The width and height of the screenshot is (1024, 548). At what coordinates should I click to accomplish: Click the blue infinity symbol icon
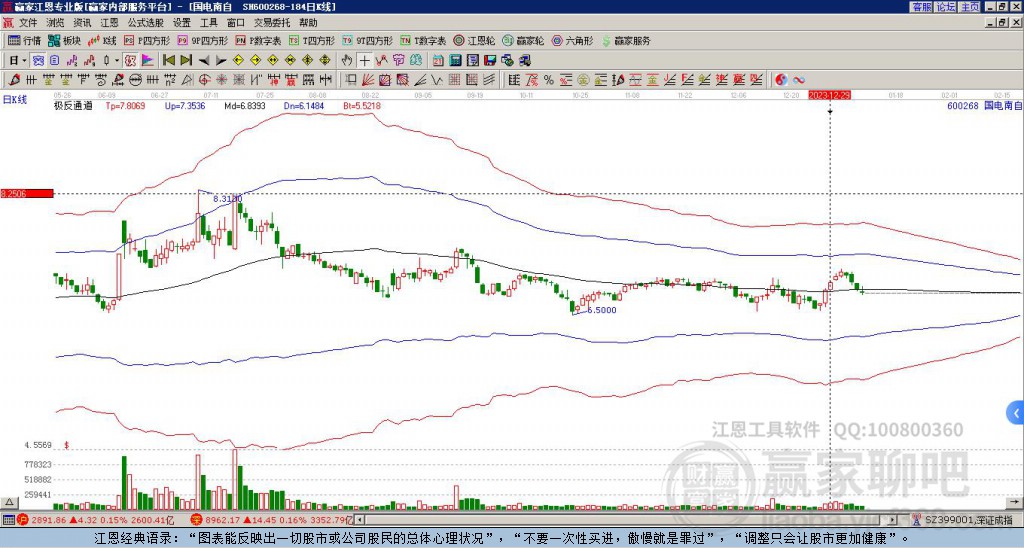pos(799,80)
